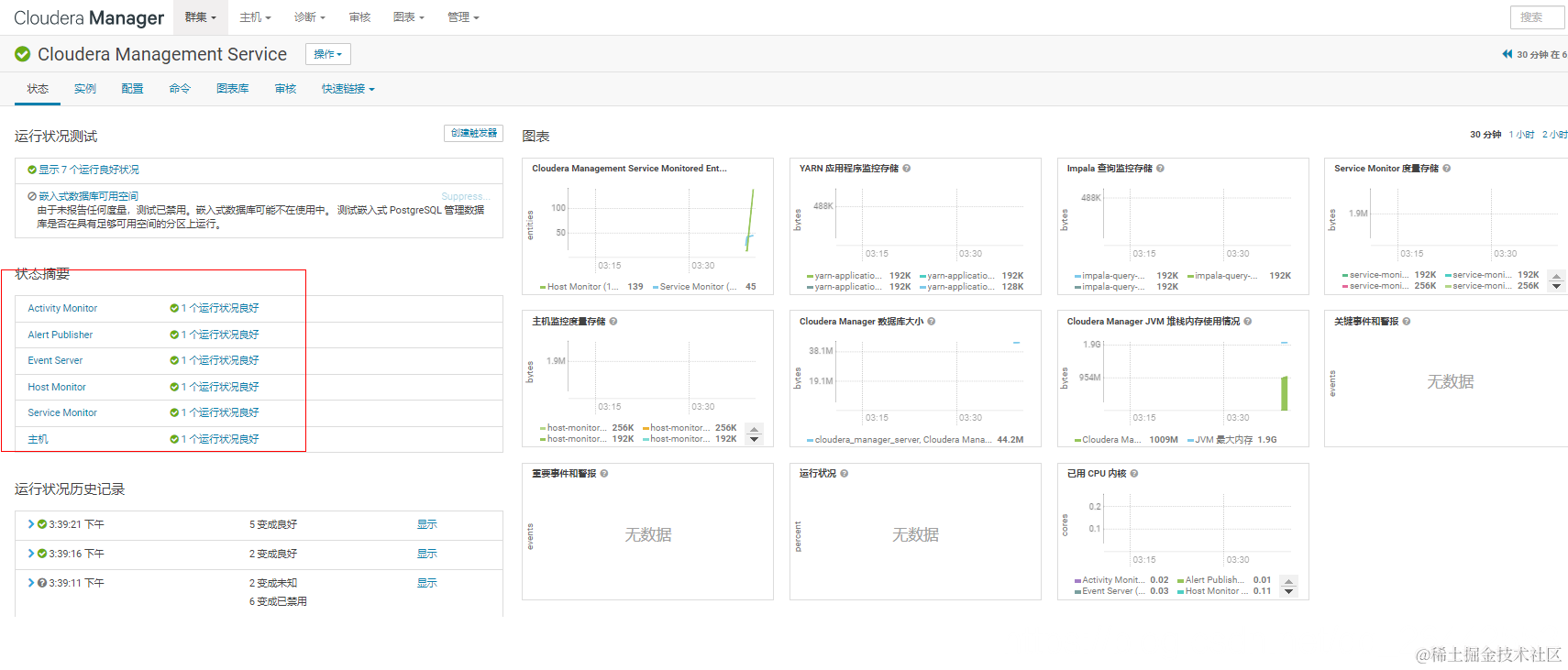
Task: Open the Service Monitor link in status summary
Action: 62,413
